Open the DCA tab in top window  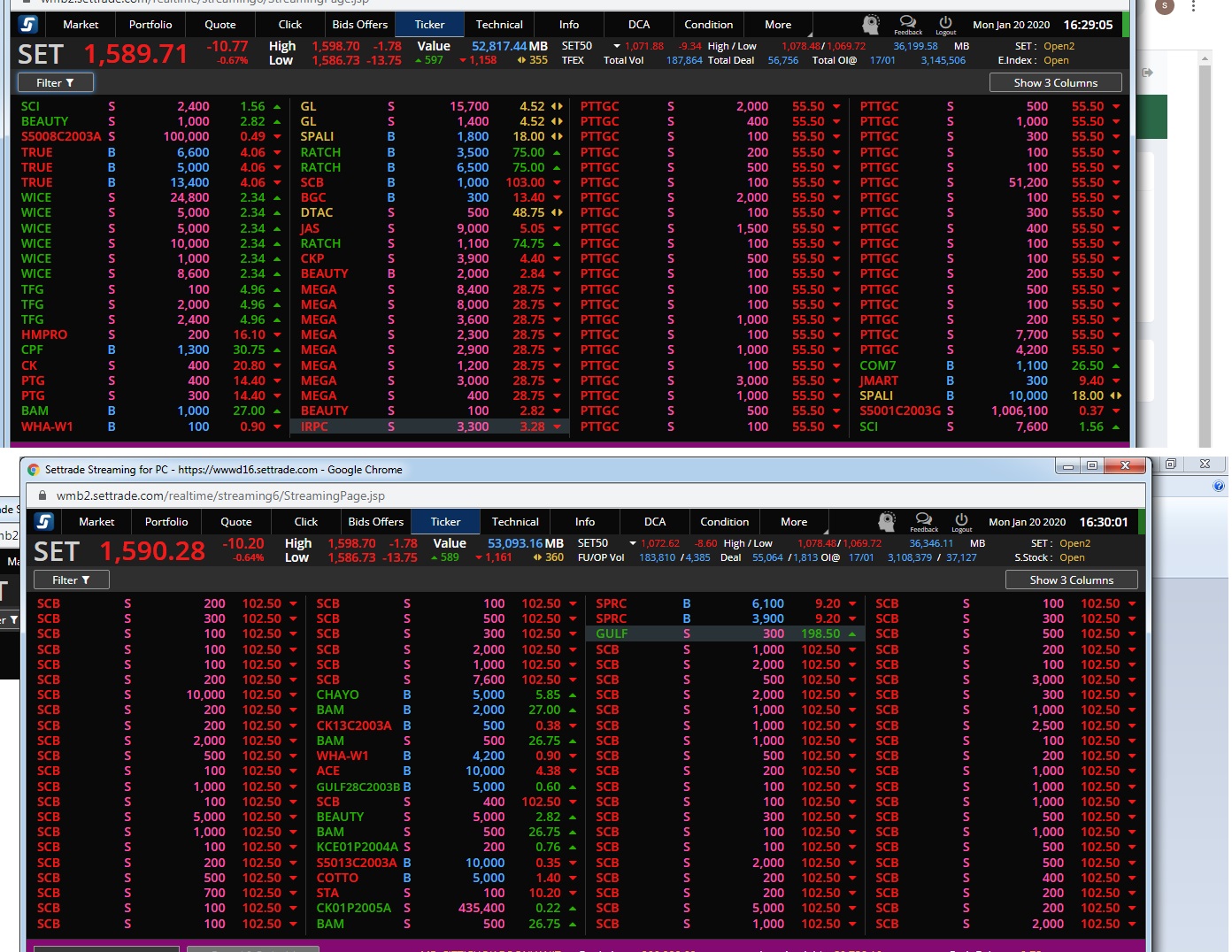pos(639,25)
